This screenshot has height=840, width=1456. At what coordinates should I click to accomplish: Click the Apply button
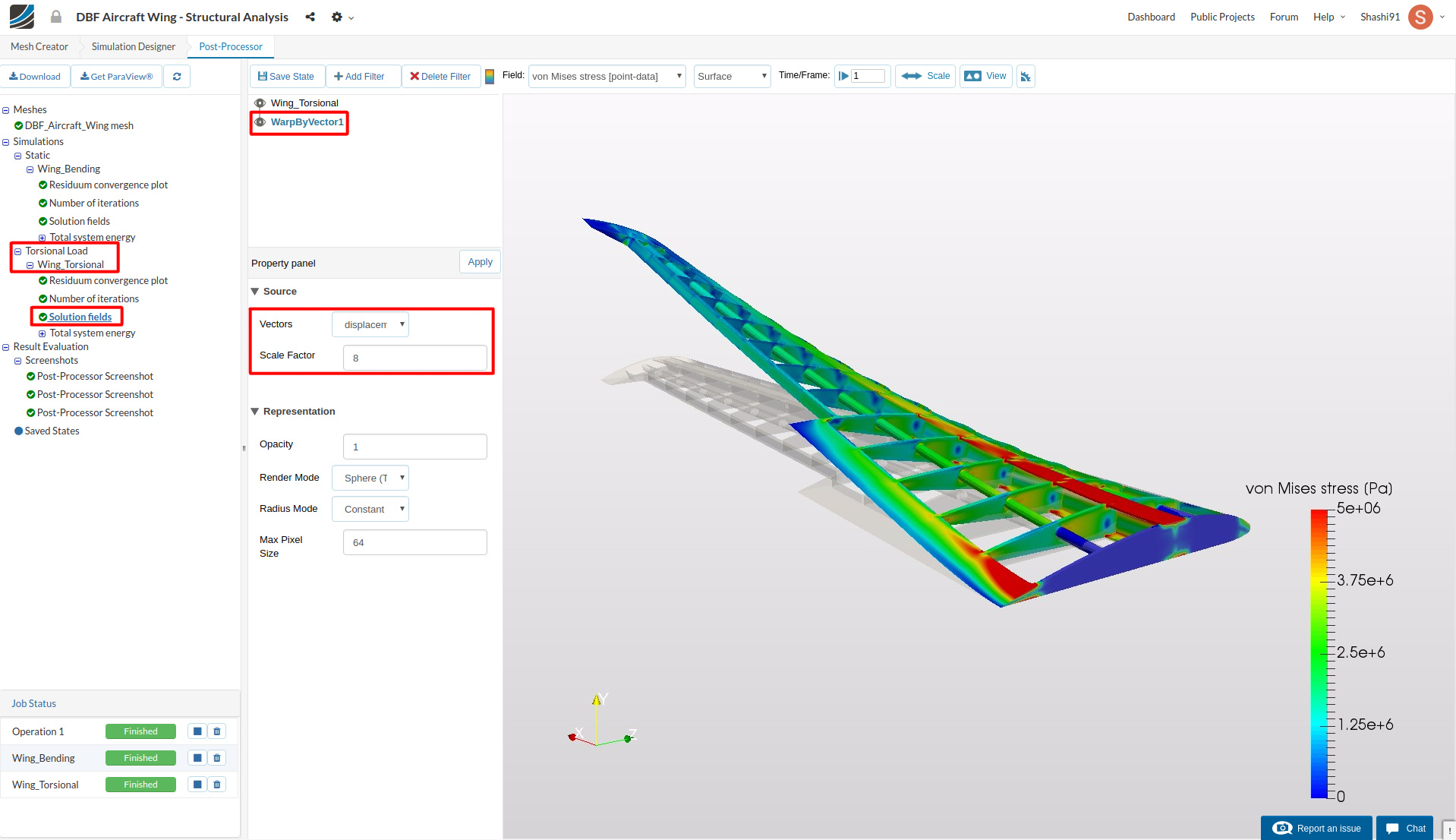[480, 262]
